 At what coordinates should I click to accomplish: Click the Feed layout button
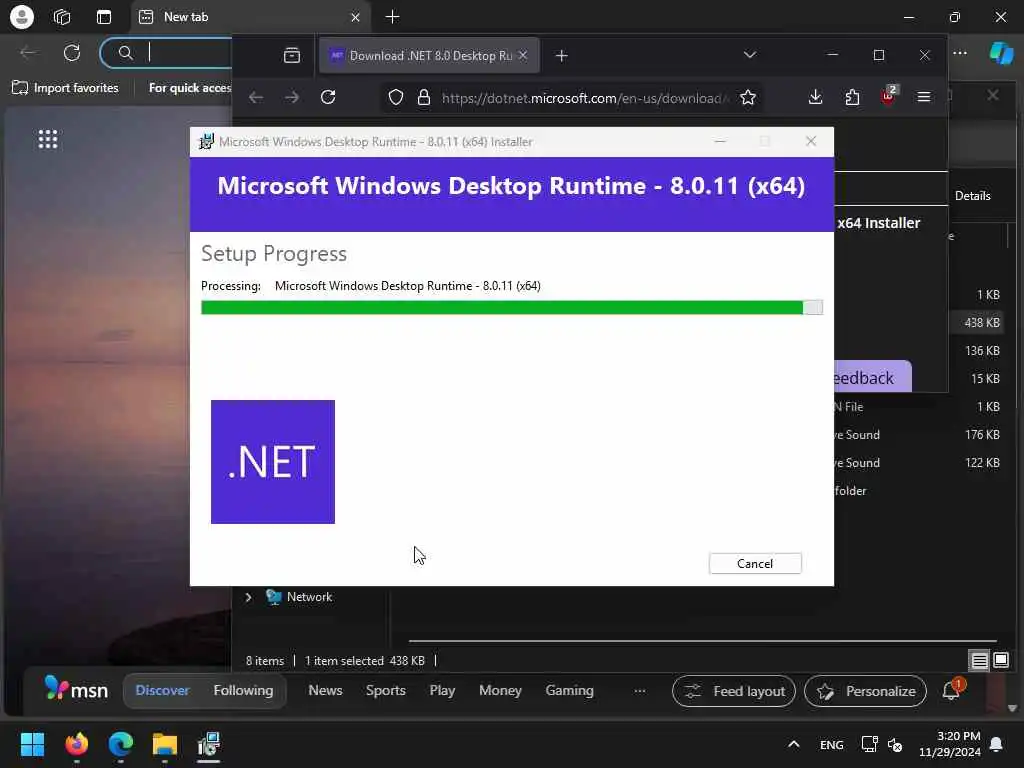point(734,691)
